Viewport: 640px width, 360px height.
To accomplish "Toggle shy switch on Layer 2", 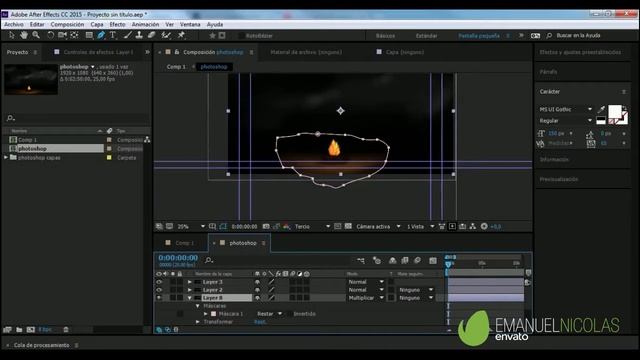I will pyautogui.click(x=257, y=290).
